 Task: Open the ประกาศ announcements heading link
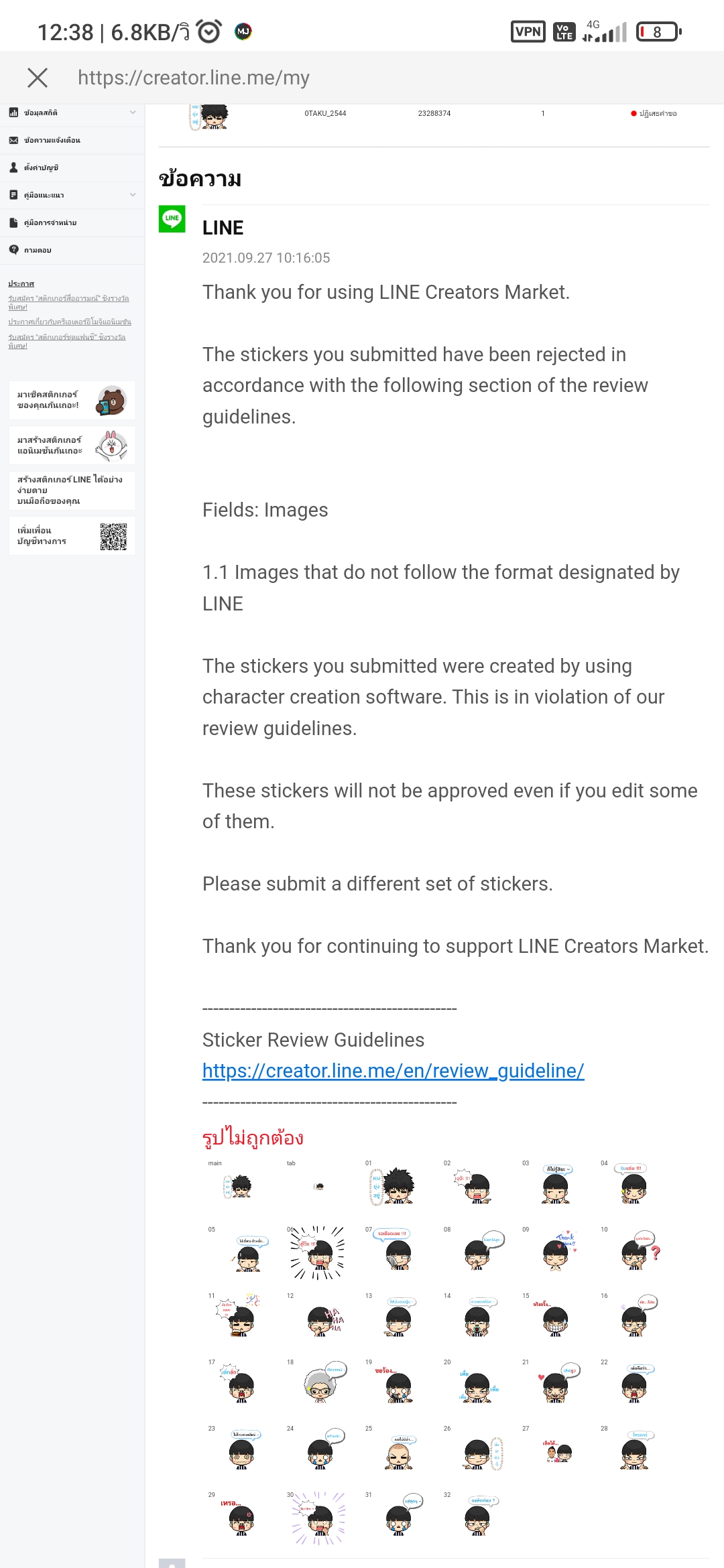pyautogui.click(x=21, y=284)
